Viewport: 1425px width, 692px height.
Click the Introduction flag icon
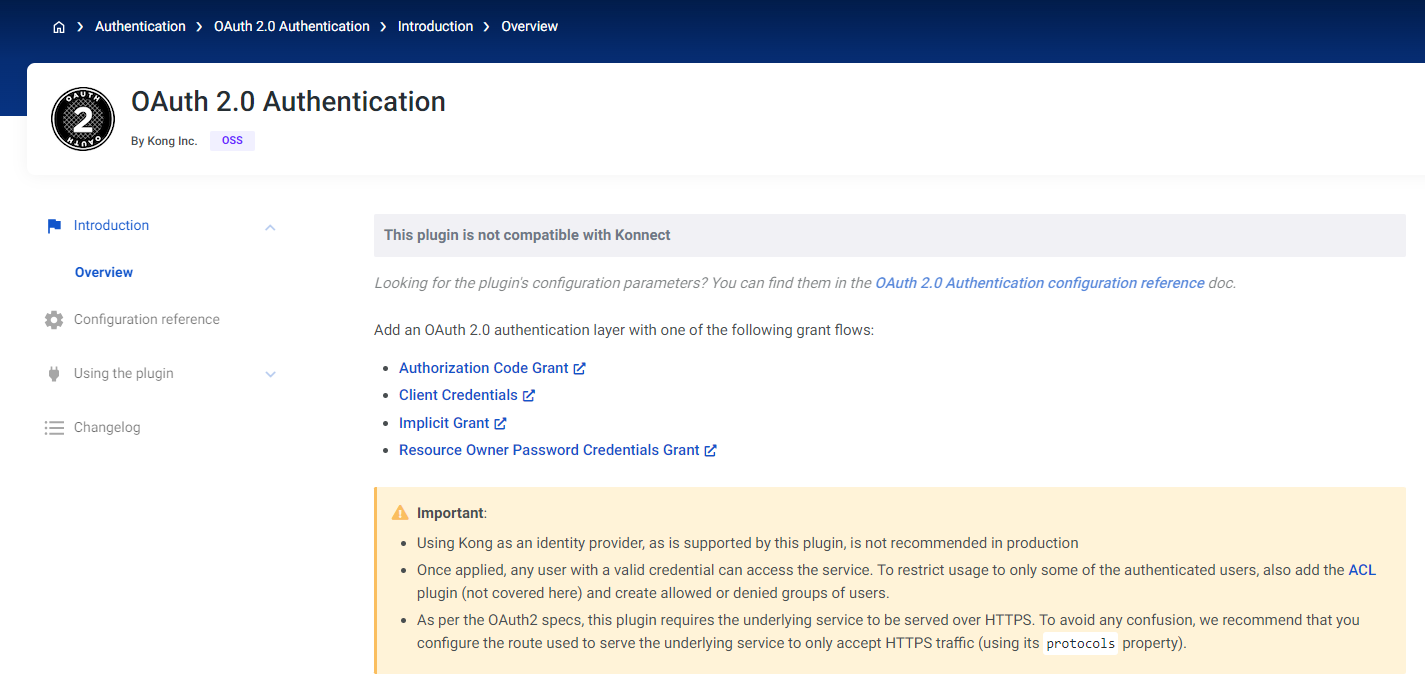tap(54, 226)
